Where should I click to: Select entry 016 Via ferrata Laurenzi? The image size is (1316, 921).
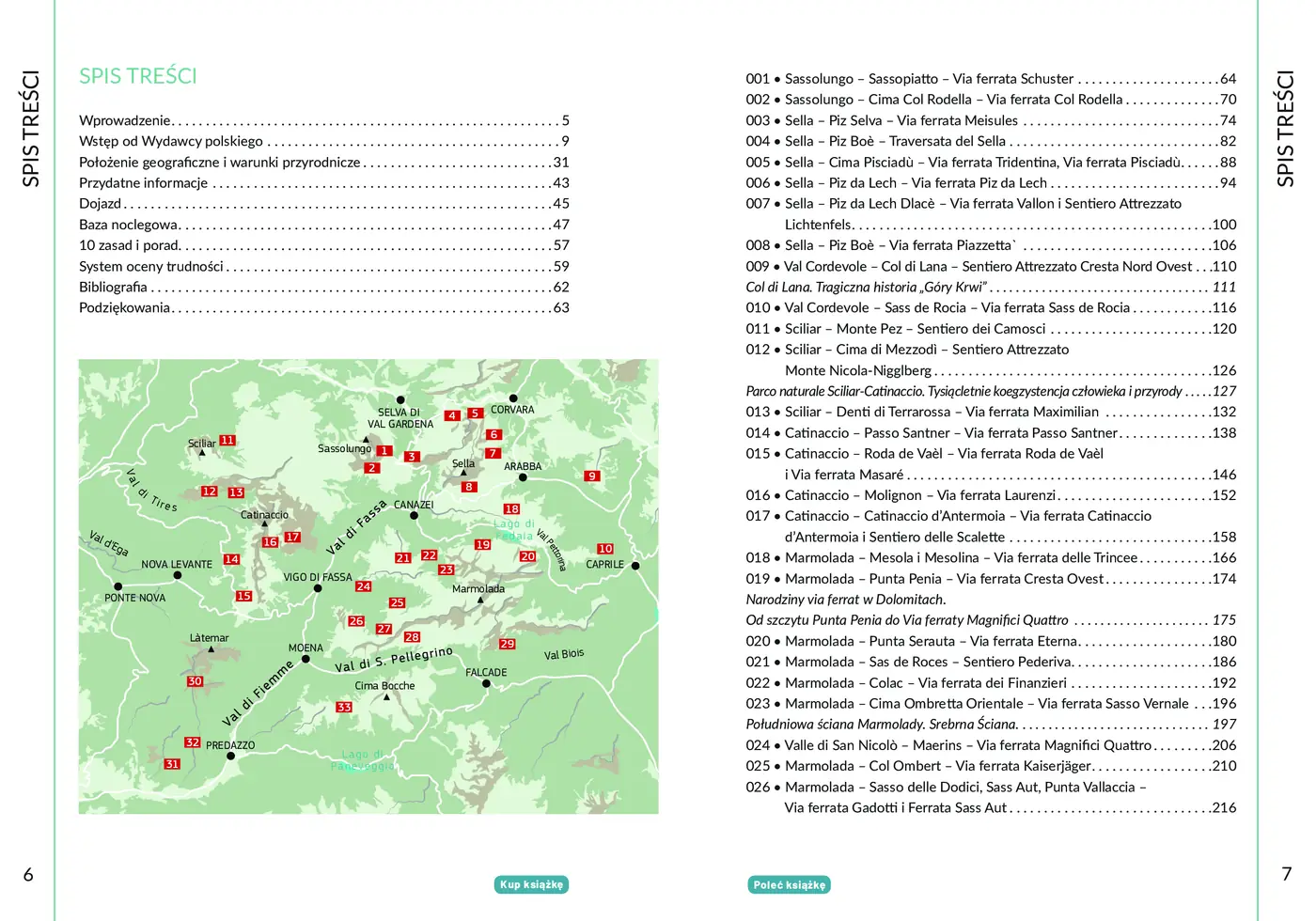pos(992,495)
